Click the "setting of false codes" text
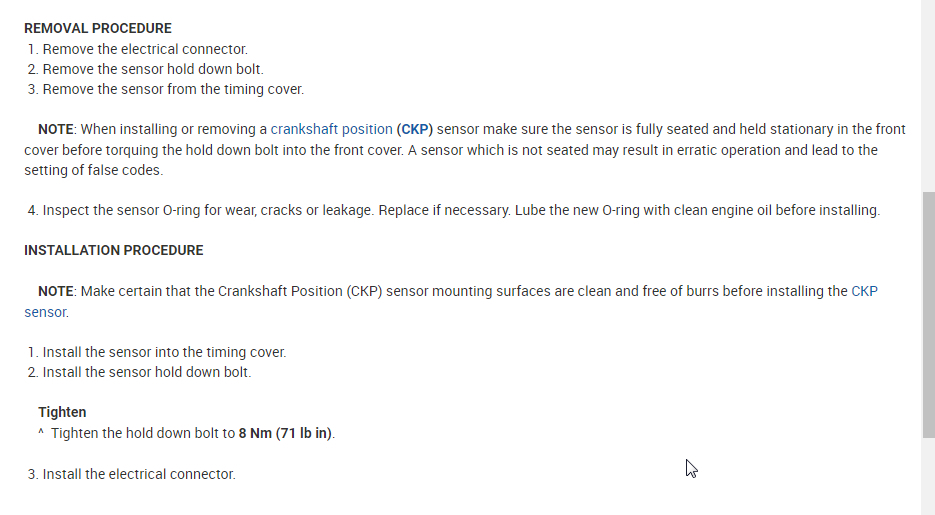 coord(93,170)
